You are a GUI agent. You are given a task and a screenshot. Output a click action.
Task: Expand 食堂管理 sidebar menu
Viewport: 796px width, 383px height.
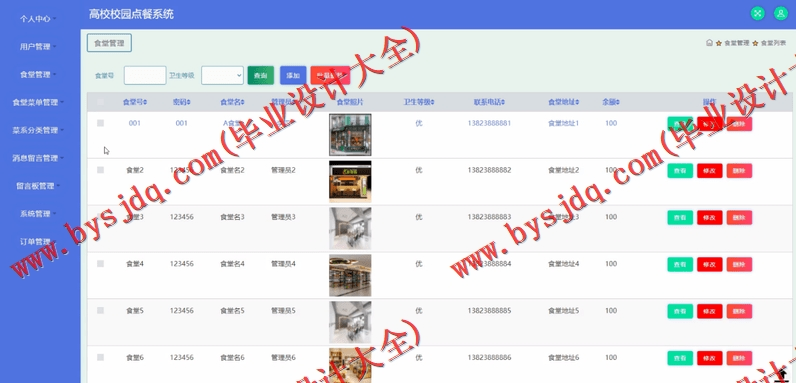point(37,75)
